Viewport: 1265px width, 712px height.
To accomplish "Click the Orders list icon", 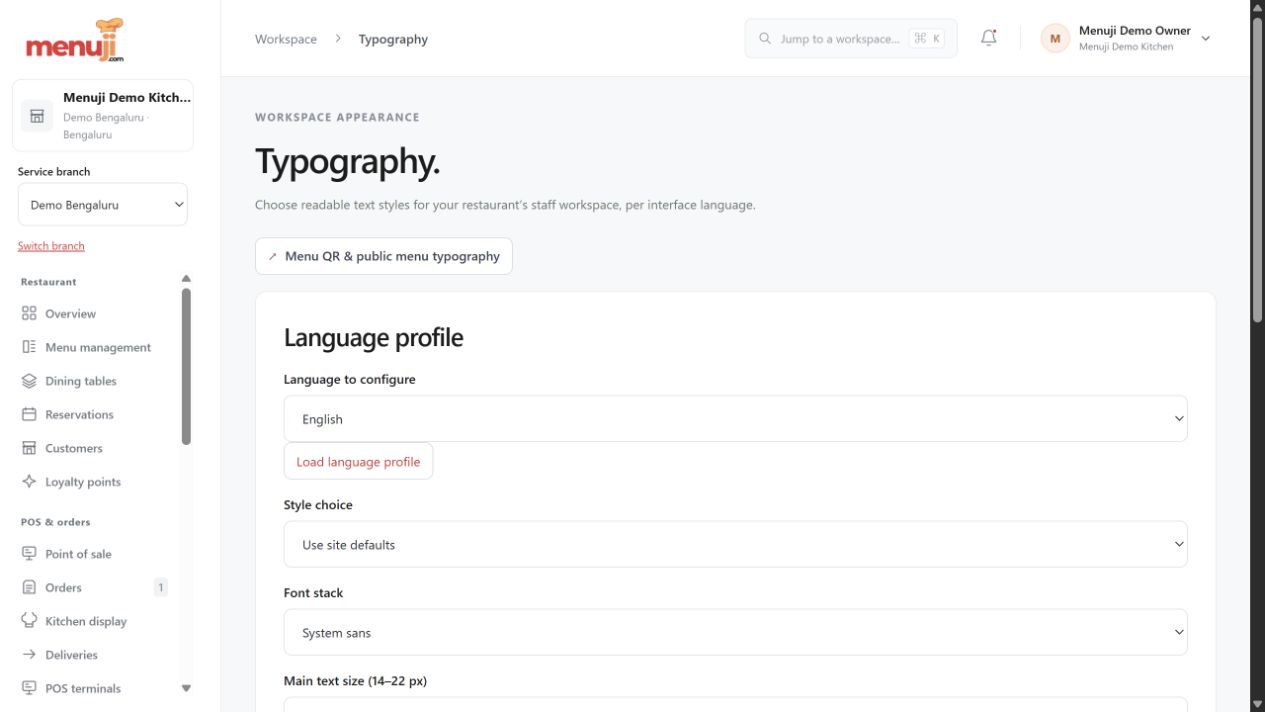I will (x=29, y=587).
